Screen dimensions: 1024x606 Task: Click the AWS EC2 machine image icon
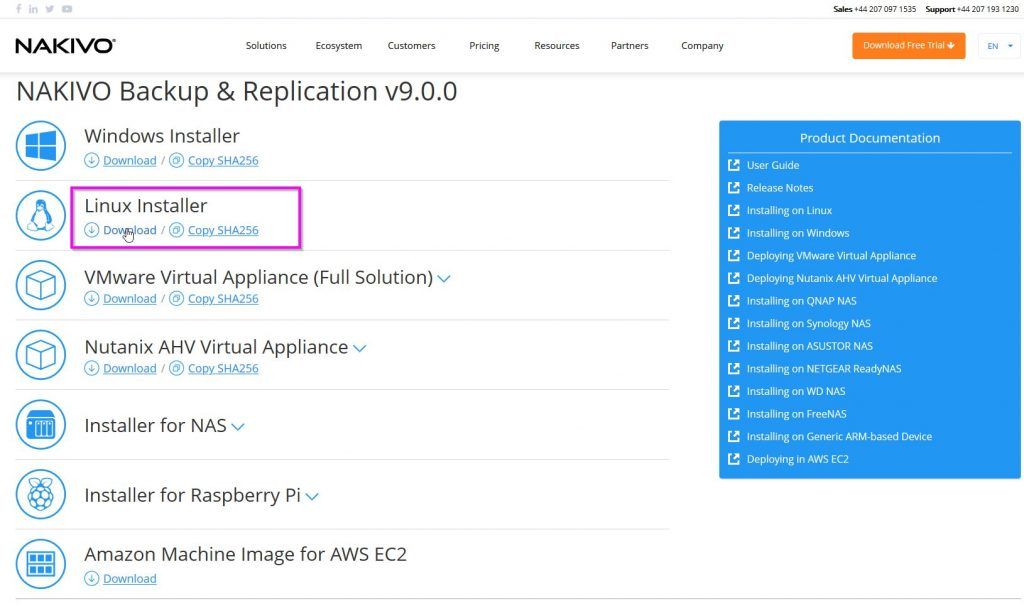tap(40, 564)
